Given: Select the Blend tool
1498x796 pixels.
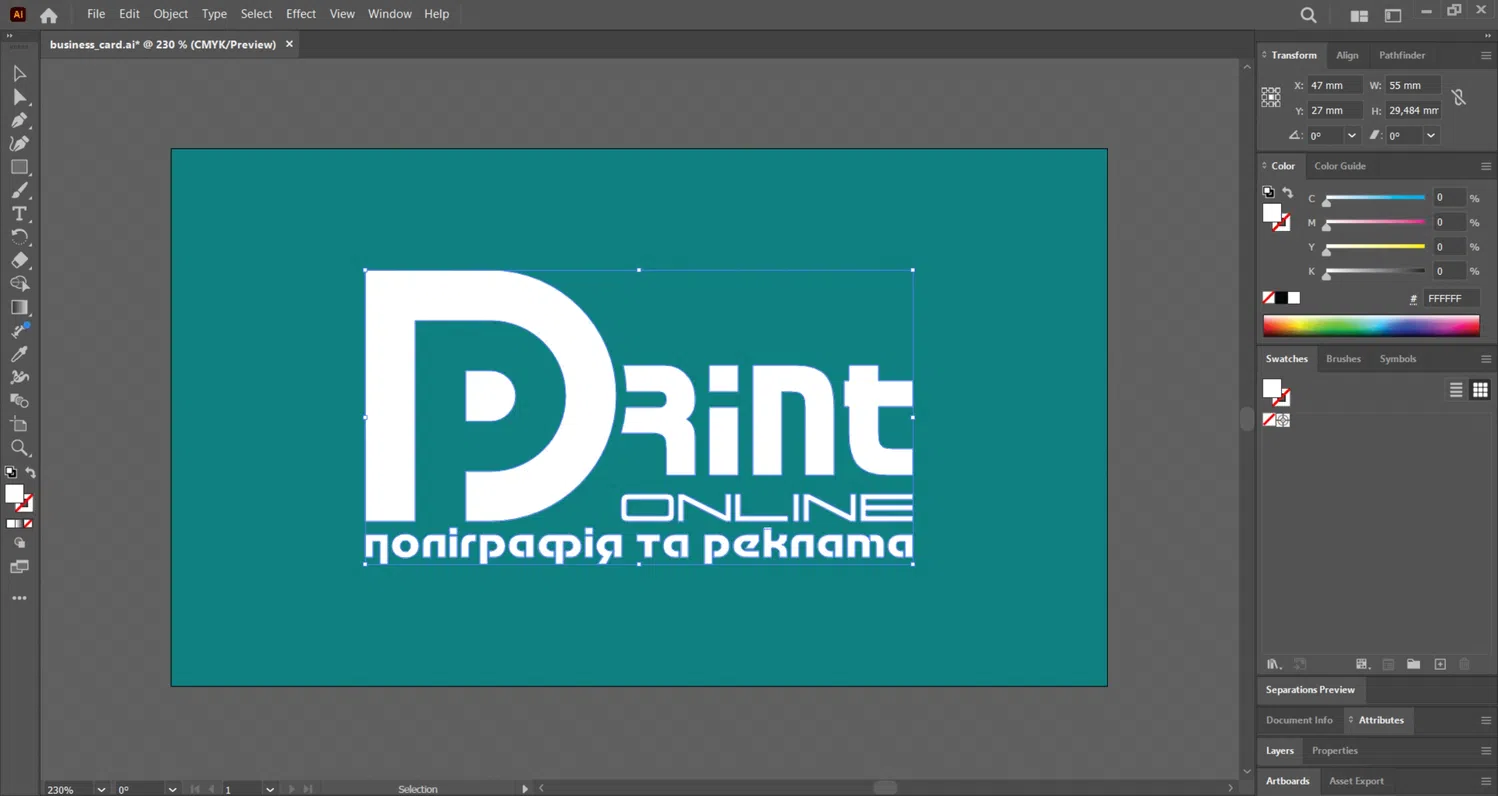Looking at the screenshot, I should 19,400.
